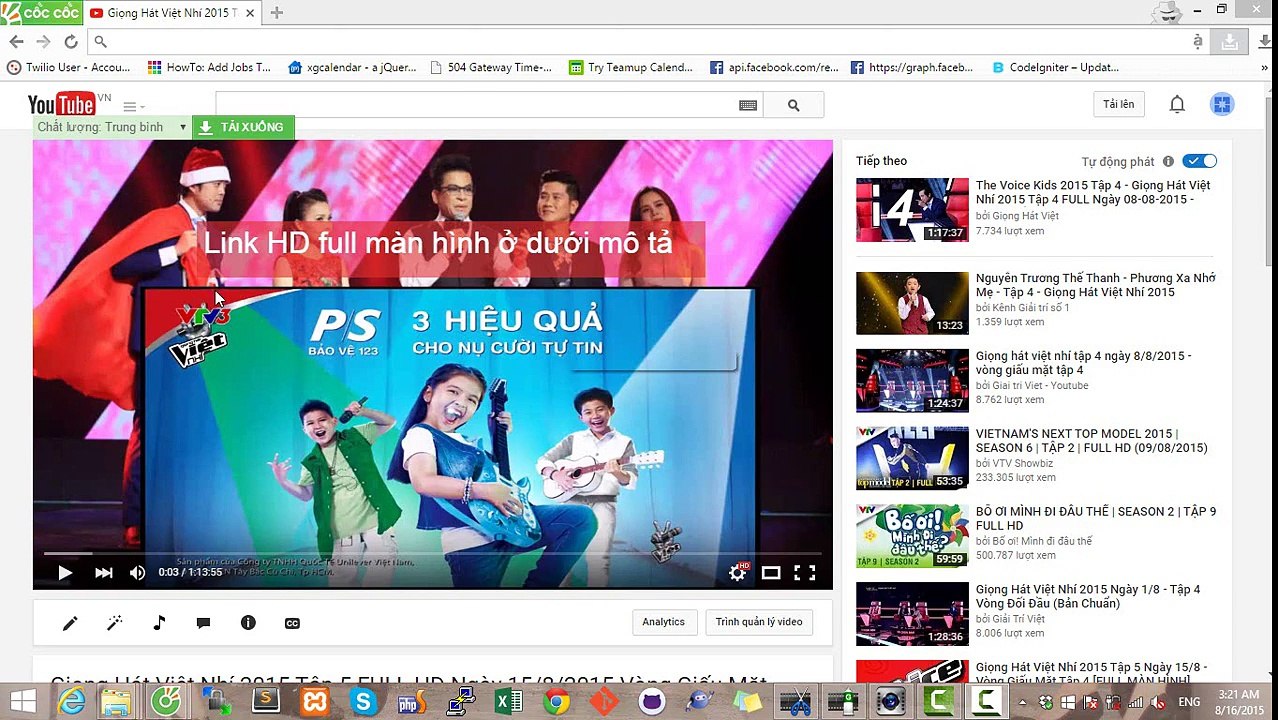Open Internet Explorer from taskbar
Viewport: 1278px width, 720px height.
click(x=72, y=702)
